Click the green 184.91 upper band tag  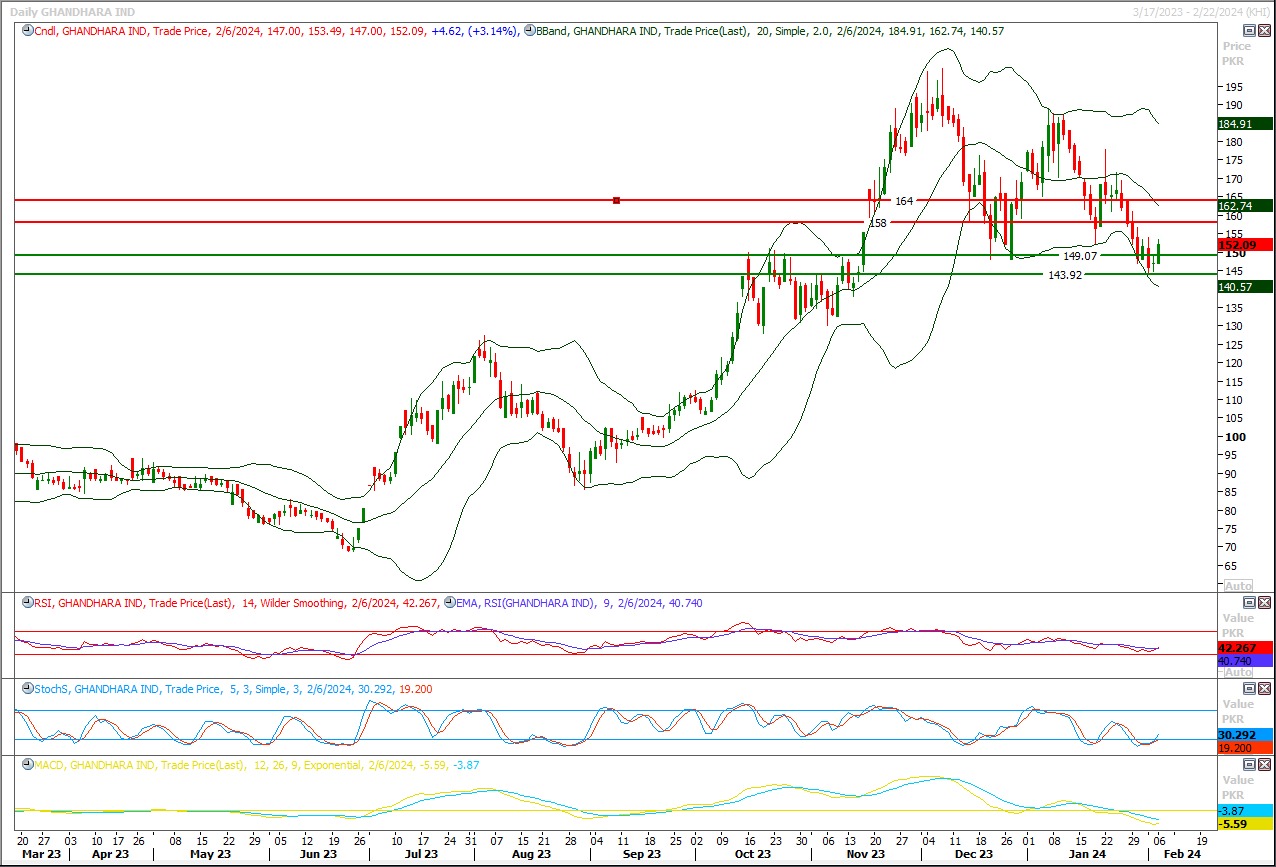(x=1235, y=124)
